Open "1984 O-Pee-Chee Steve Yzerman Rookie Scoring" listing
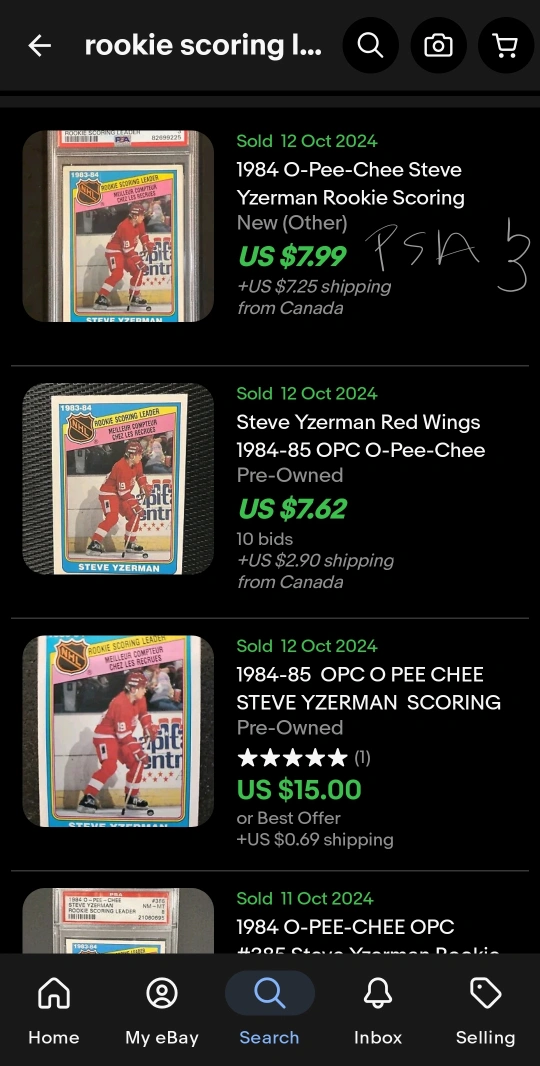 [350, 184]
